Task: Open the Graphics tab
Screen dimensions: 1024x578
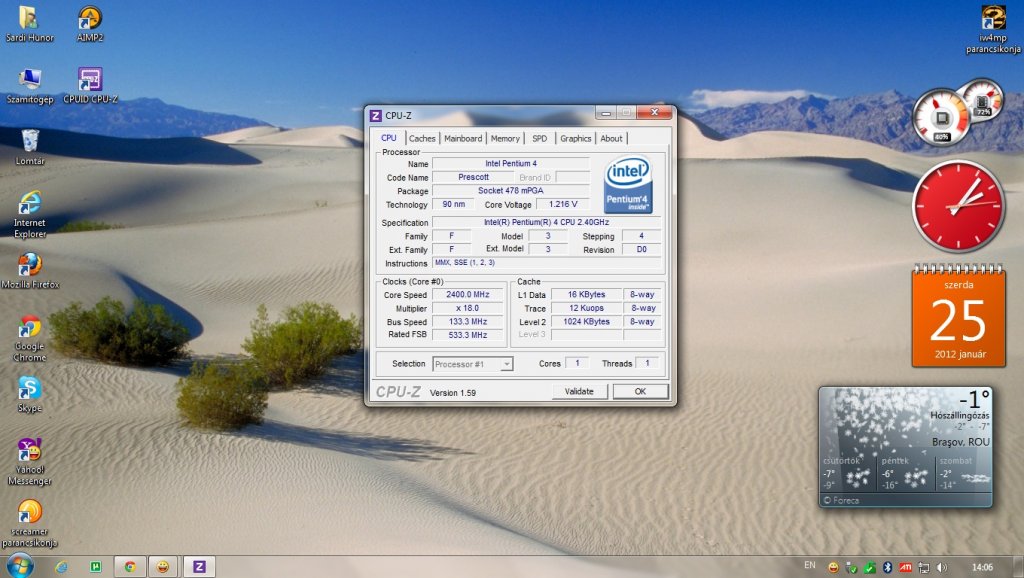Action: coord(575,138)
